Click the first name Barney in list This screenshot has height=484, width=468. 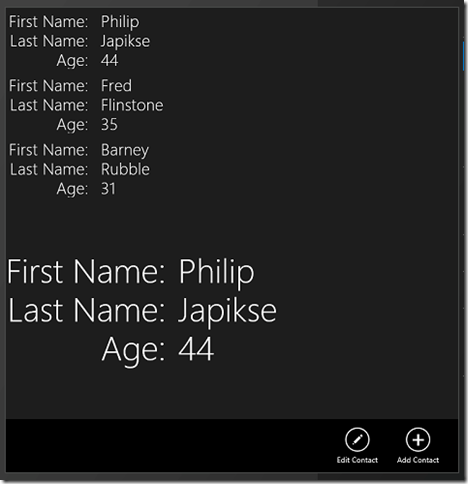coord(125,150)
